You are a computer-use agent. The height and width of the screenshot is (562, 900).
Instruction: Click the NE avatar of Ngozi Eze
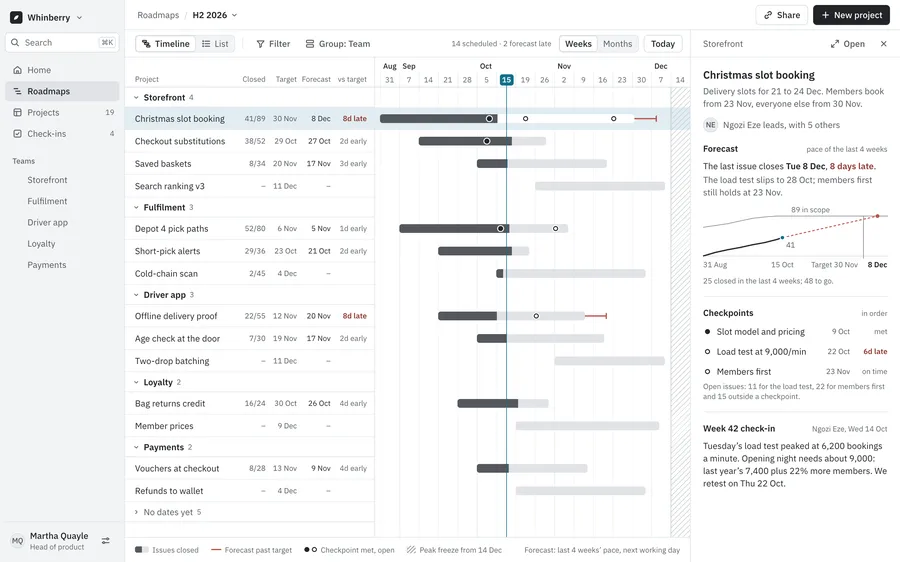(x=711, y=125)
